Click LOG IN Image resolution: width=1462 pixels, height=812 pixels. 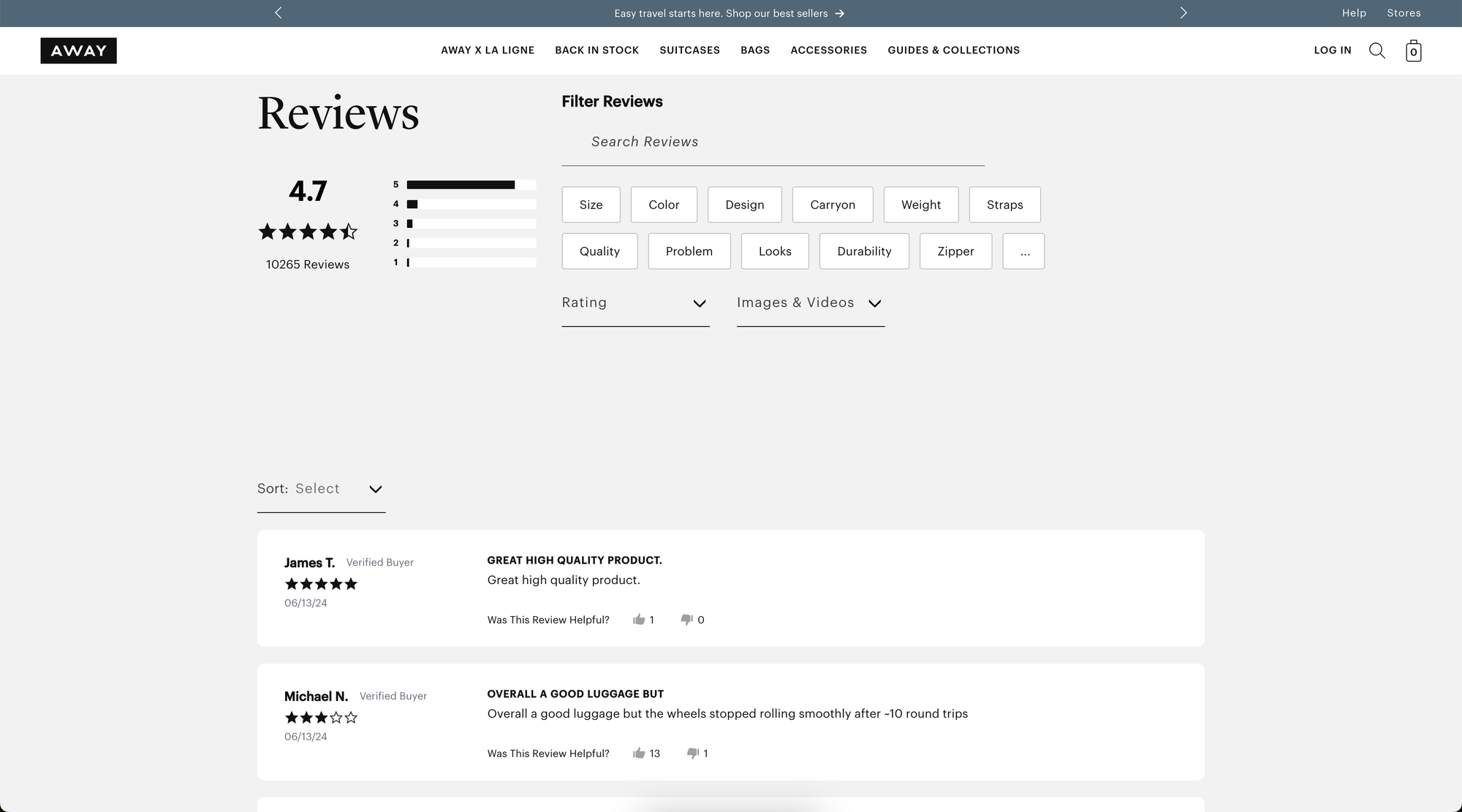1332,50
